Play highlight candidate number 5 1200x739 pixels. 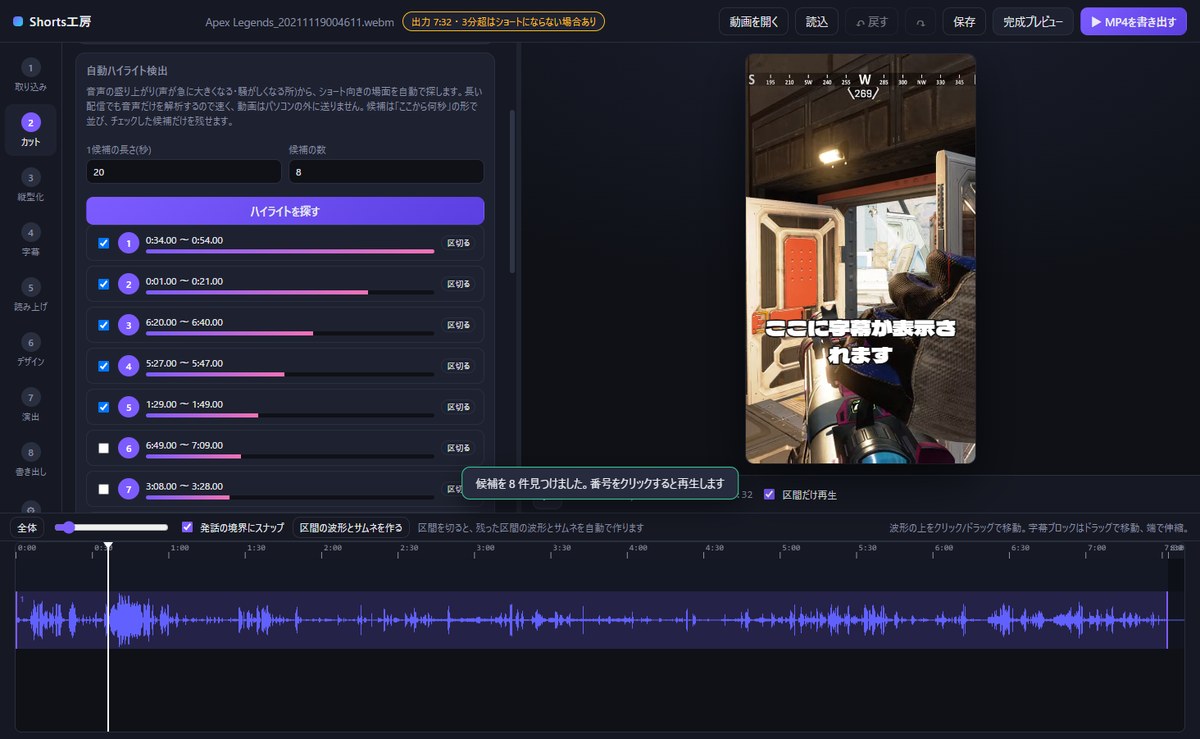[x=128, y=407]
